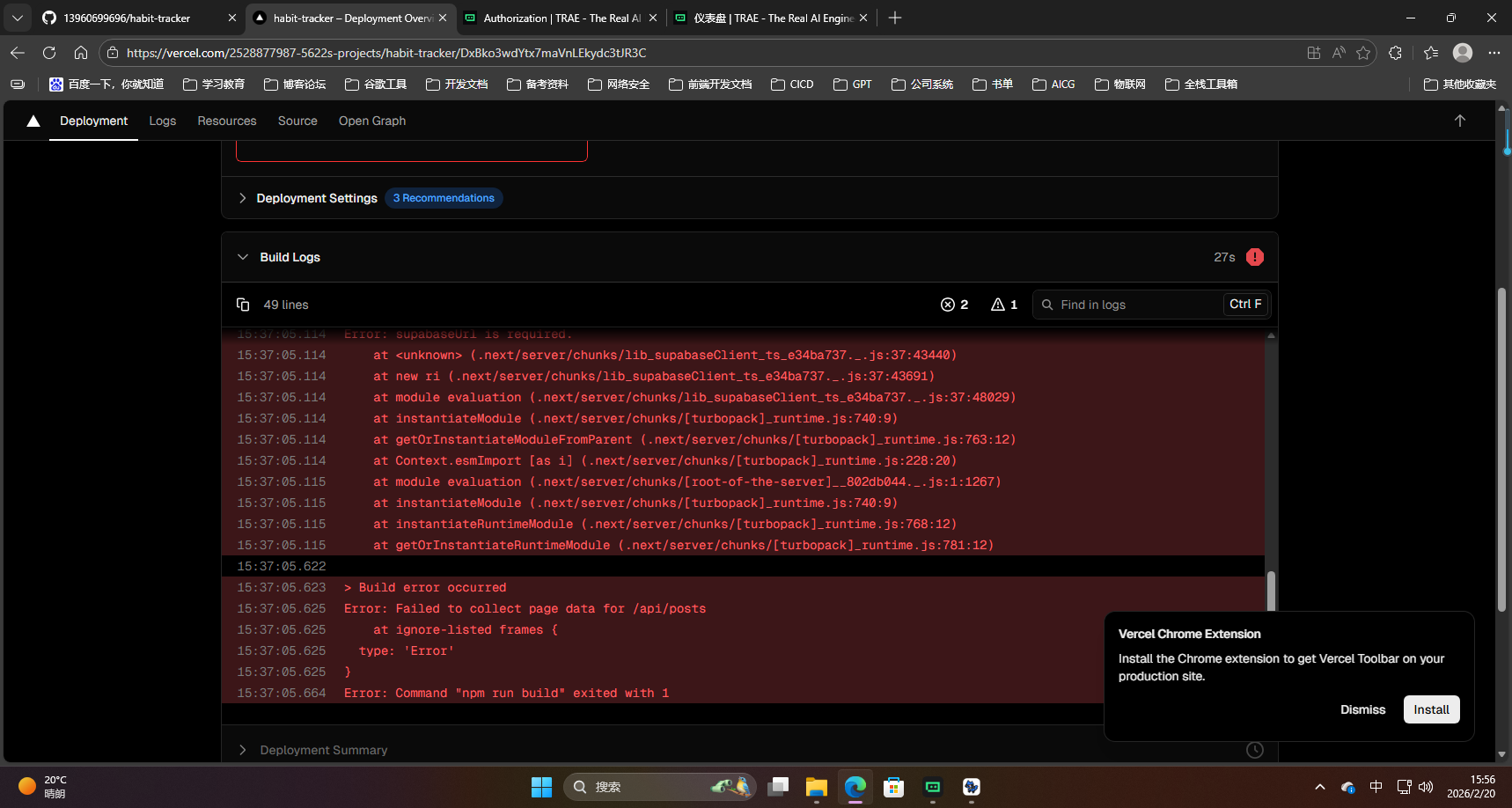Open the tab actions menu

[18, 18]
